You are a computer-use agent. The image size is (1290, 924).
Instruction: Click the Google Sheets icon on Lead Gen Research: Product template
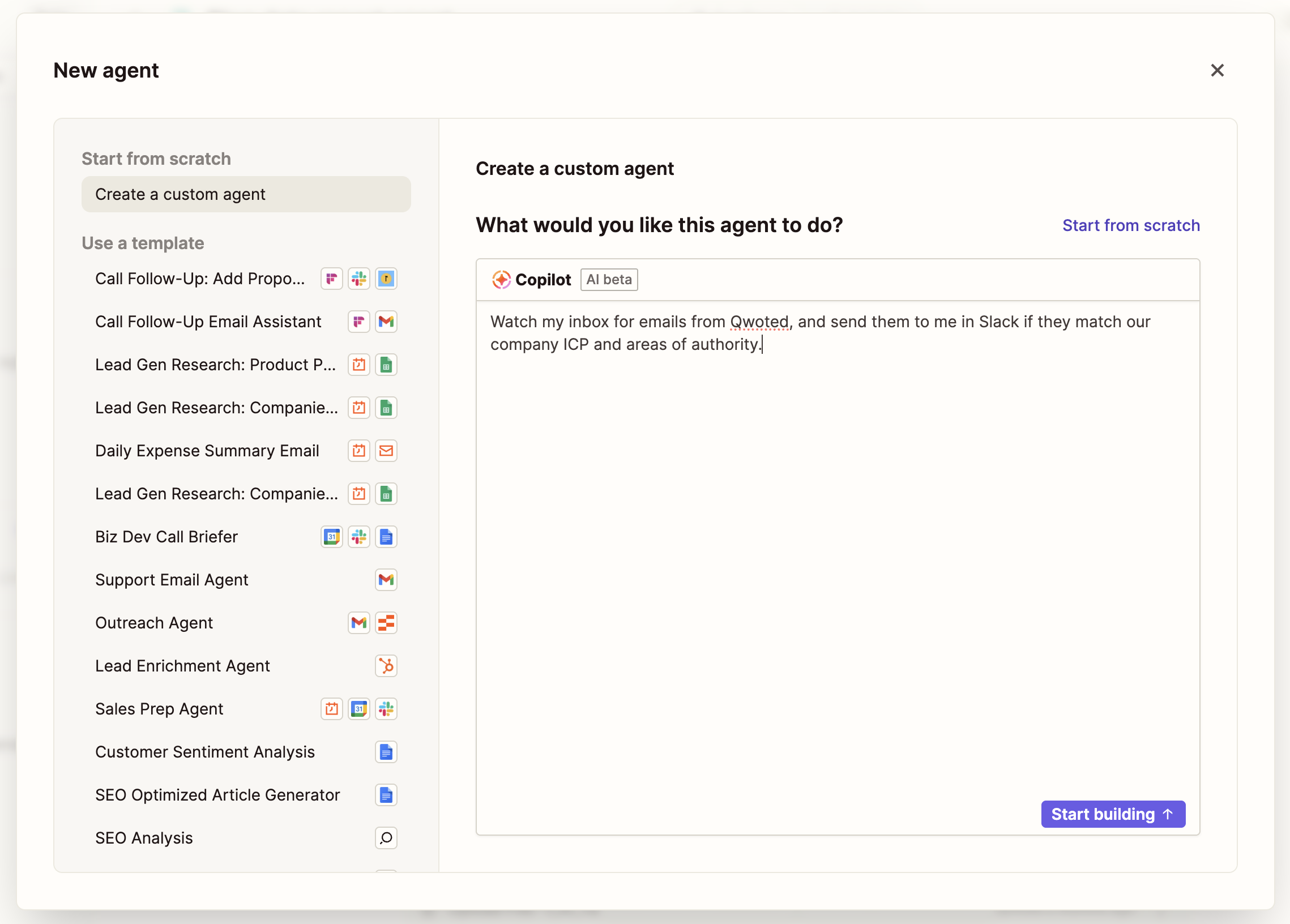(386, 365)
